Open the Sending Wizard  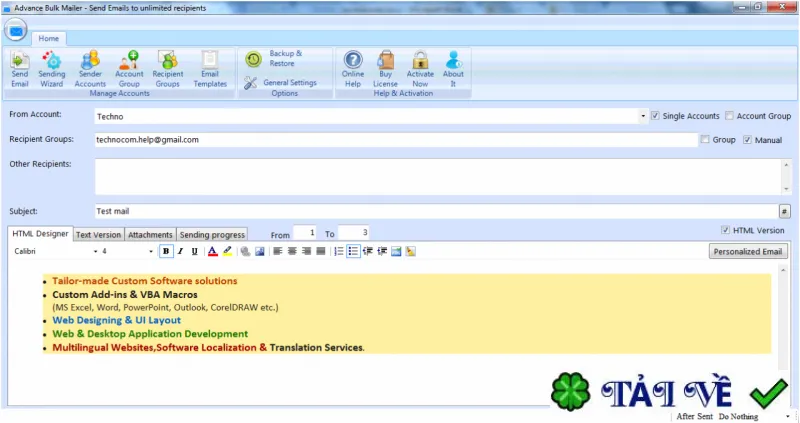tap(52, 69)
